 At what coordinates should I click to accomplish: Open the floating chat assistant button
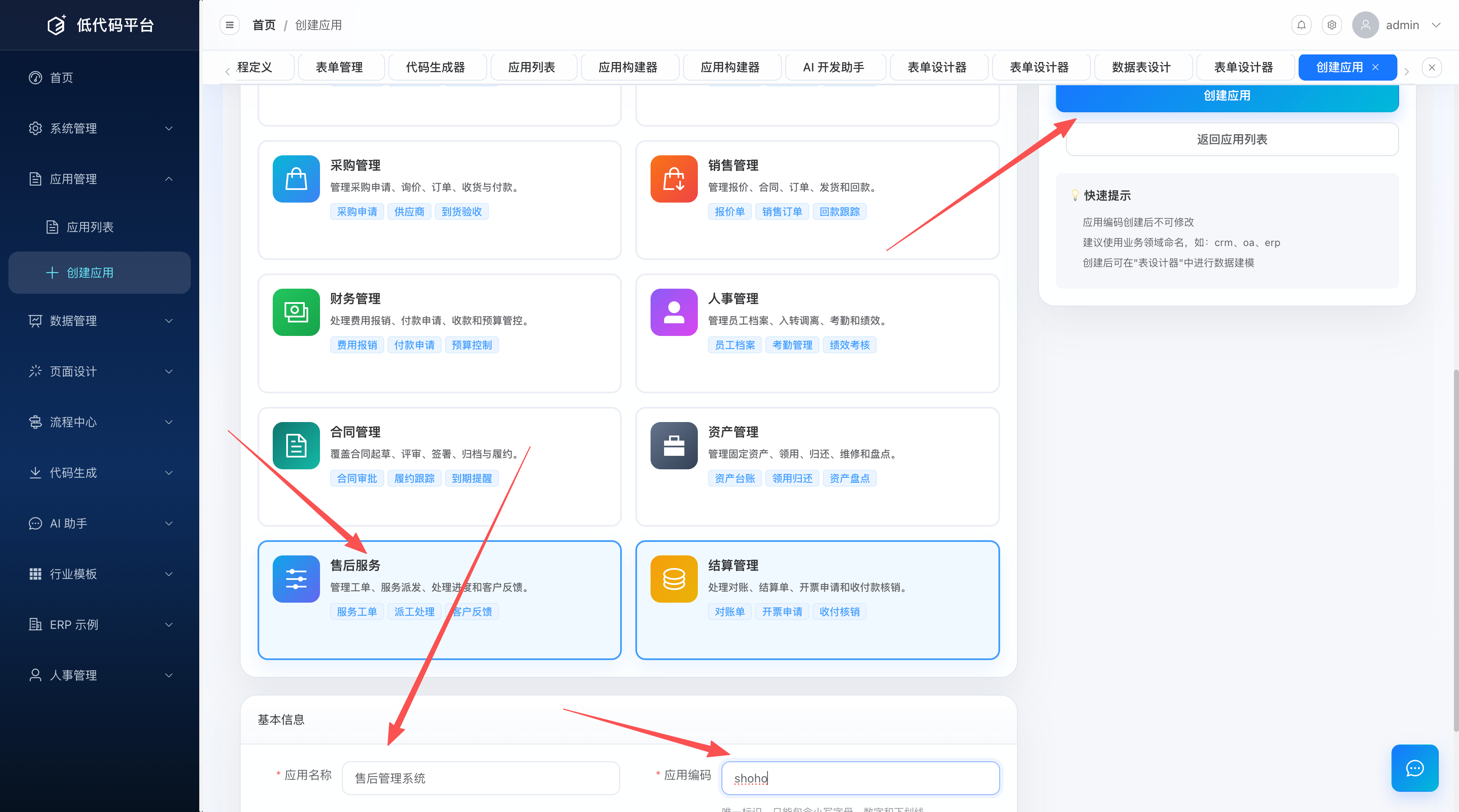[1415, 768]
